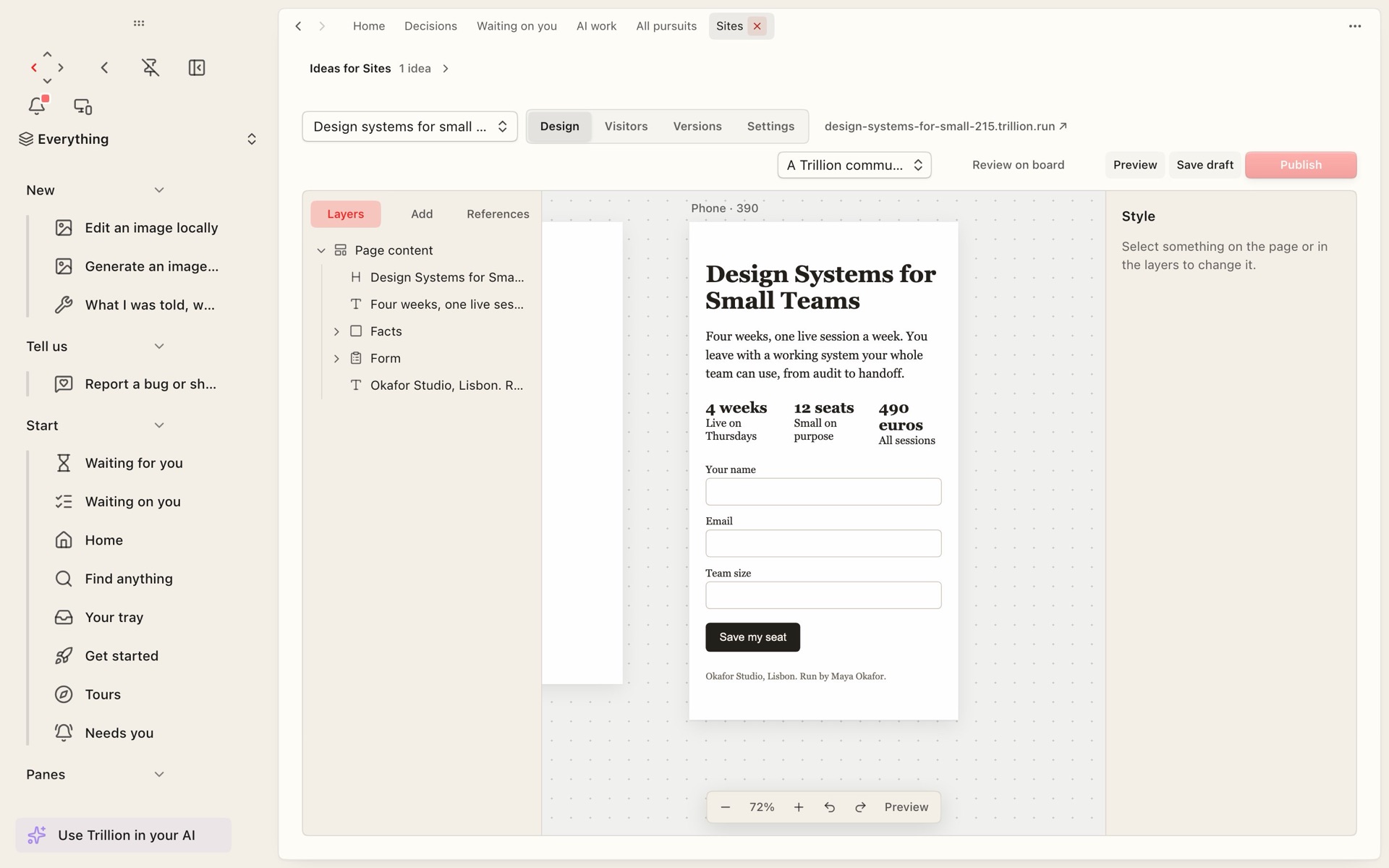This screenshot has height=868, width=1389.
Task: Click the unpin sidebar icon
Action: (x=150, y=68)
